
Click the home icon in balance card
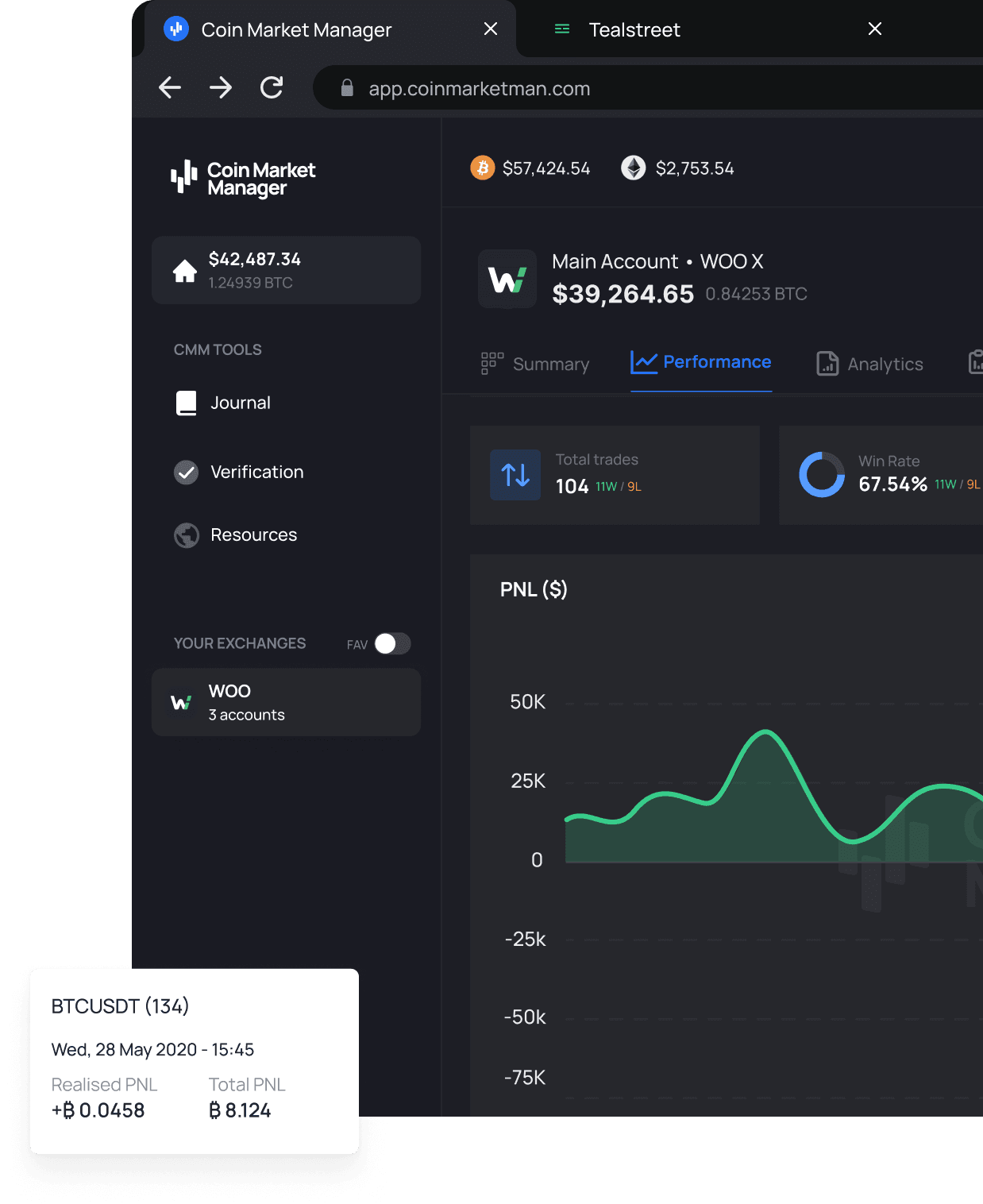[x=185, y=271]
